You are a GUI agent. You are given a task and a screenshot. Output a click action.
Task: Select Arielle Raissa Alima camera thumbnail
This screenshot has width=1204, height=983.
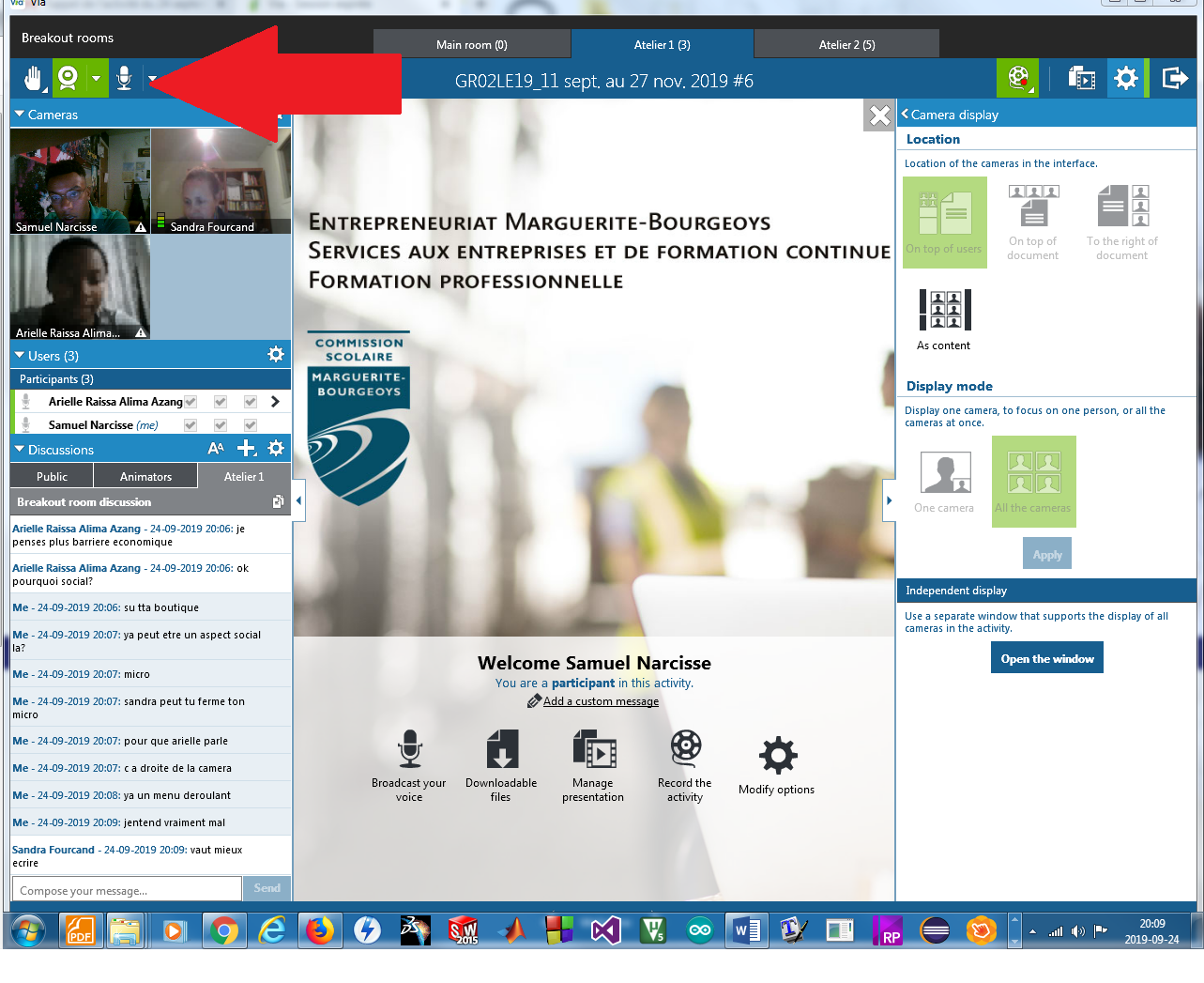80,287
